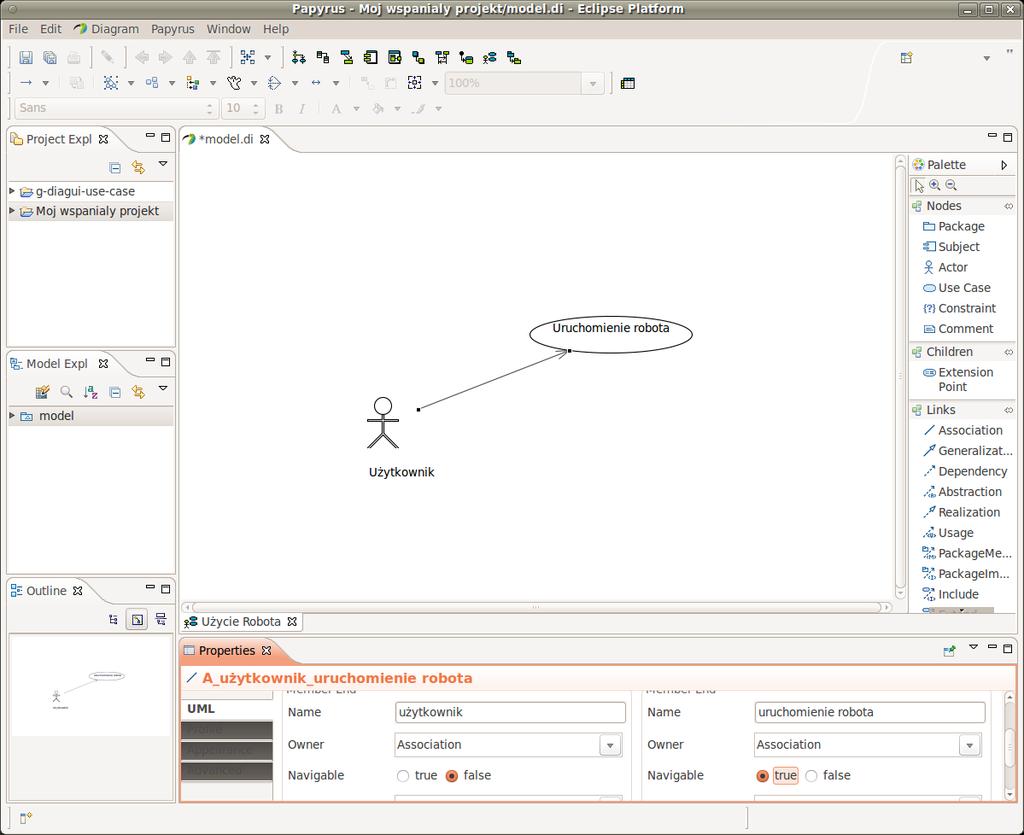Image resolution: width=1024 pixels, height=835 pixels.
Task: Select the Uruchomienie robota use case ellipse
Action: click(611, 334)
